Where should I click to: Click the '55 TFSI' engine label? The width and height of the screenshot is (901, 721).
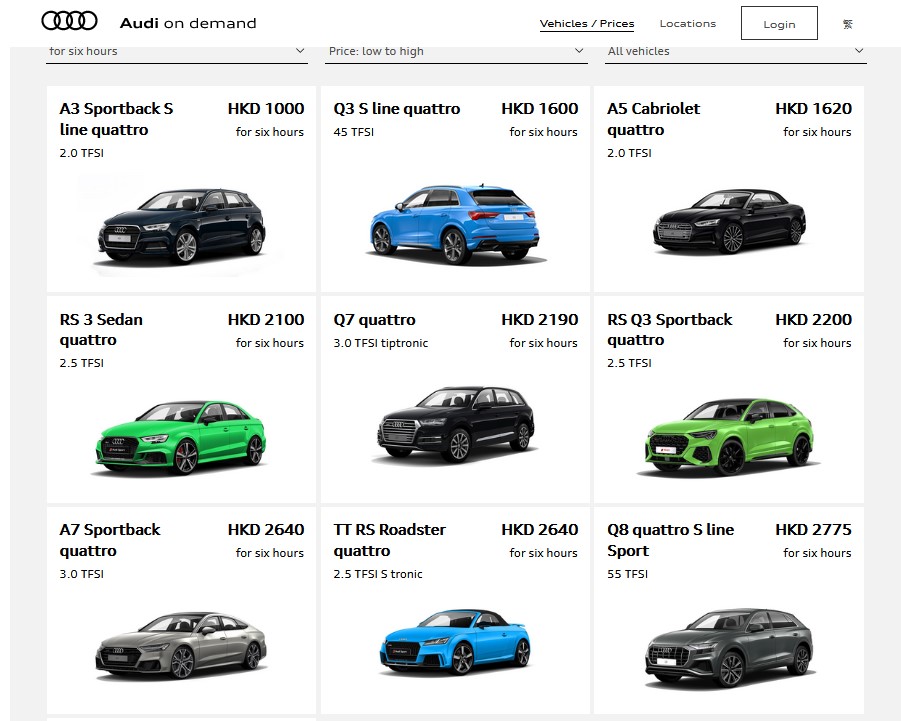tap(627, 574)
